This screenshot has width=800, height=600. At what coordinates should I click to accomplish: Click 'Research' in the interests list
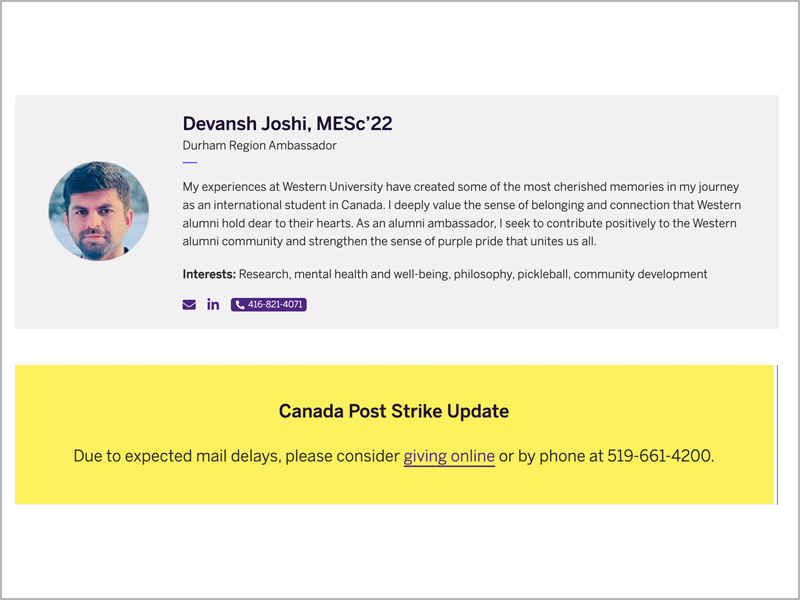coord(264,274)
